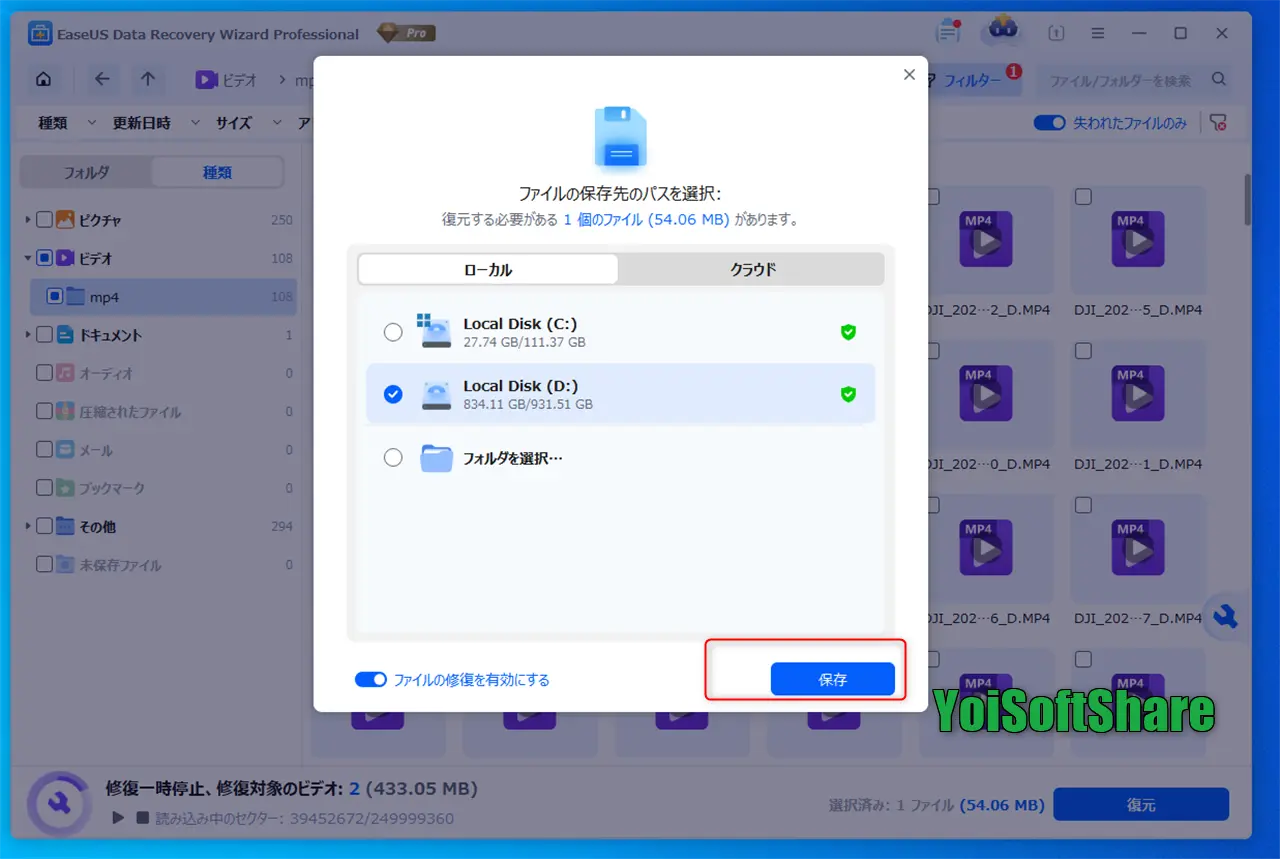Screen dimensions: 1280x859
Task: Toggle the 失われたファイルのみ switch
Action: point(1049,123)
